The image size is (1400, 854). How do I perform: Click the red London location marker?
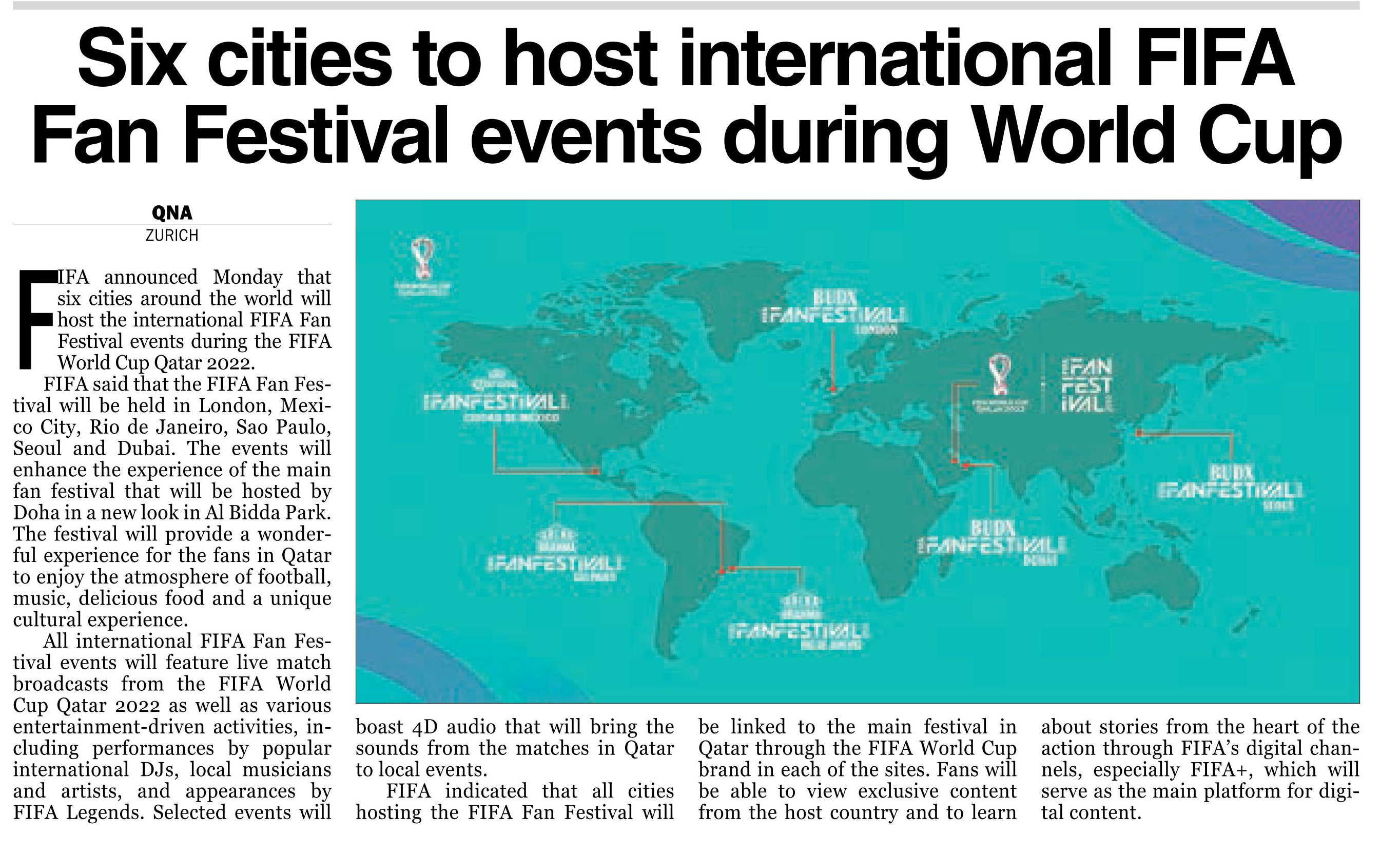[833, 389]
